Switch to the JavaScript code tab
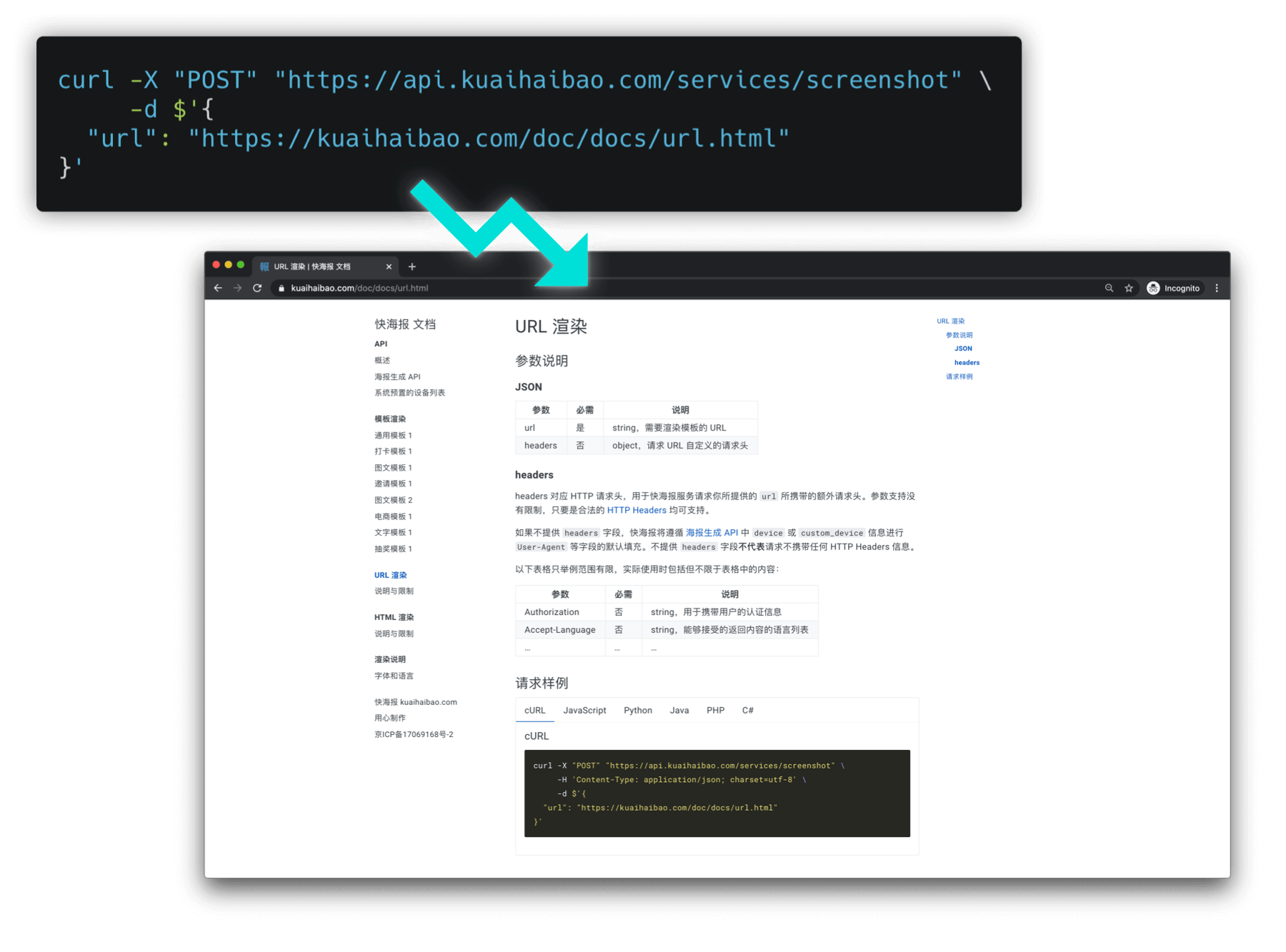 click(584, 710)
